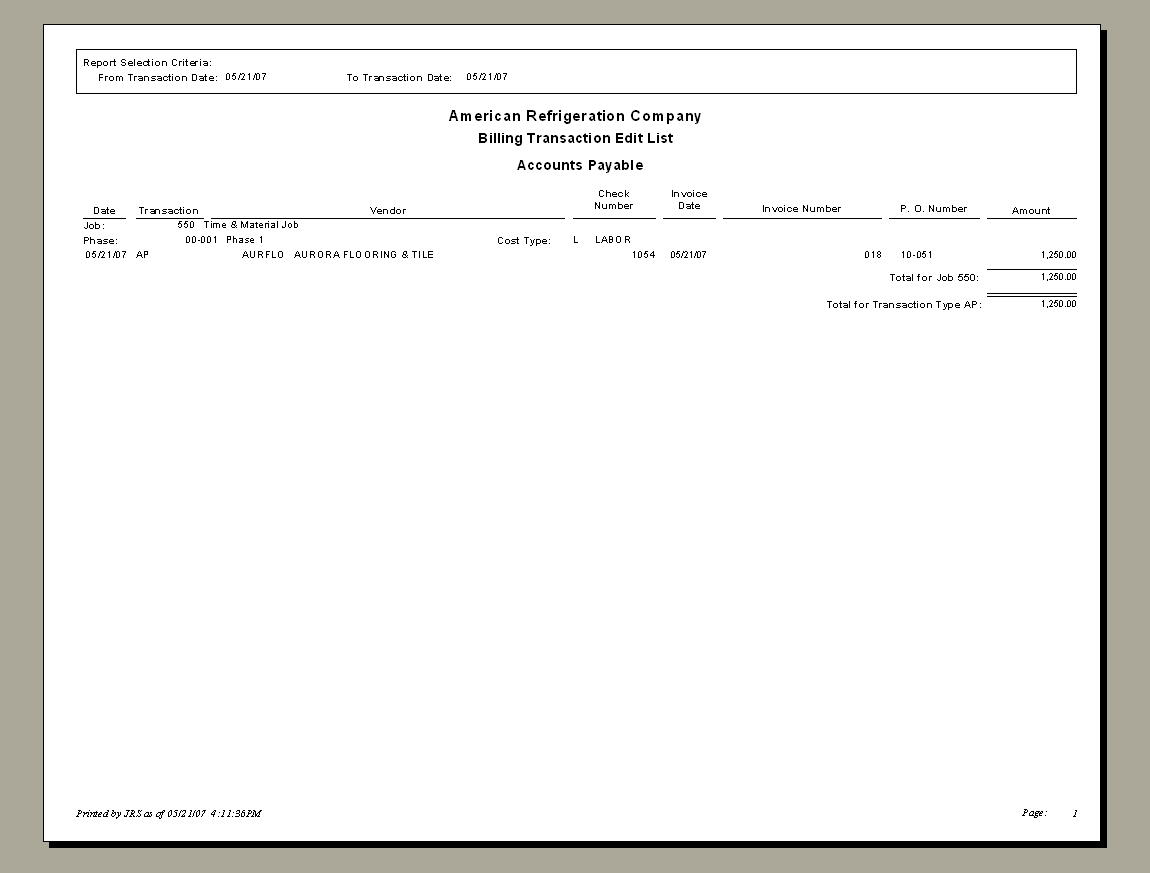1150x873 pixels.
Task: Click the invoice date 05/21/07 cell
Action: coord(689,255)
